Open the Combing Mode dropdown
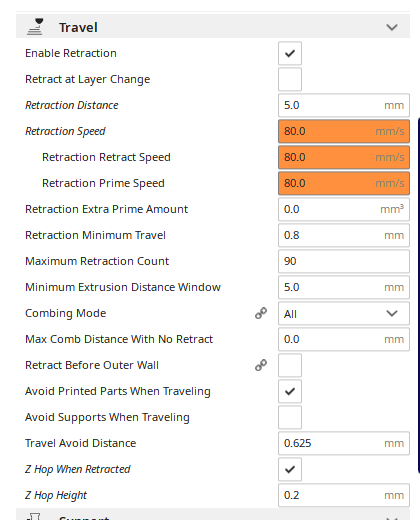This screenshot has width=420, height=520. click(x=344, y=313)
